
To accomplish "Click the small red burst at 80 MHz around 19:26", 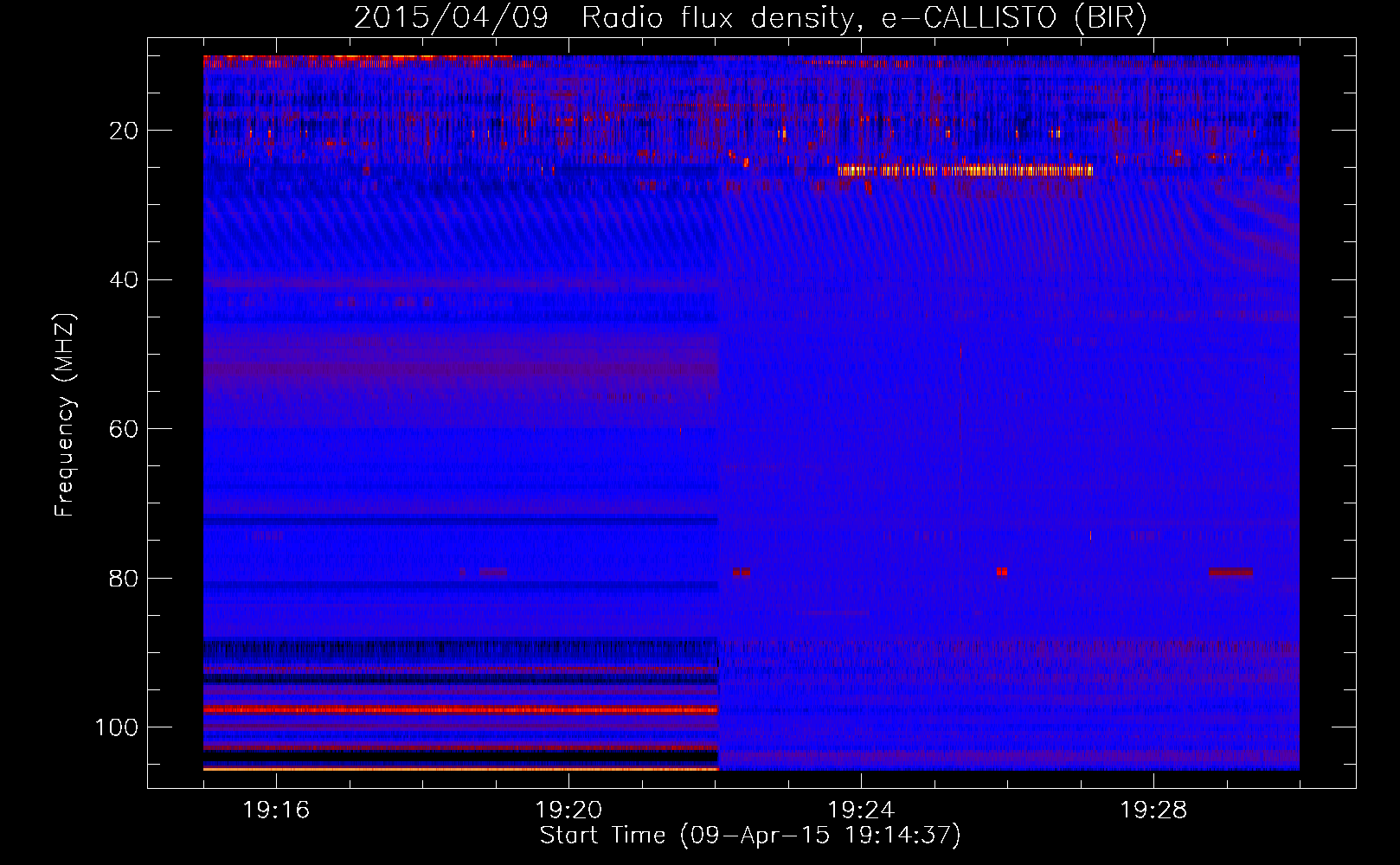I will pos(1001,572).
